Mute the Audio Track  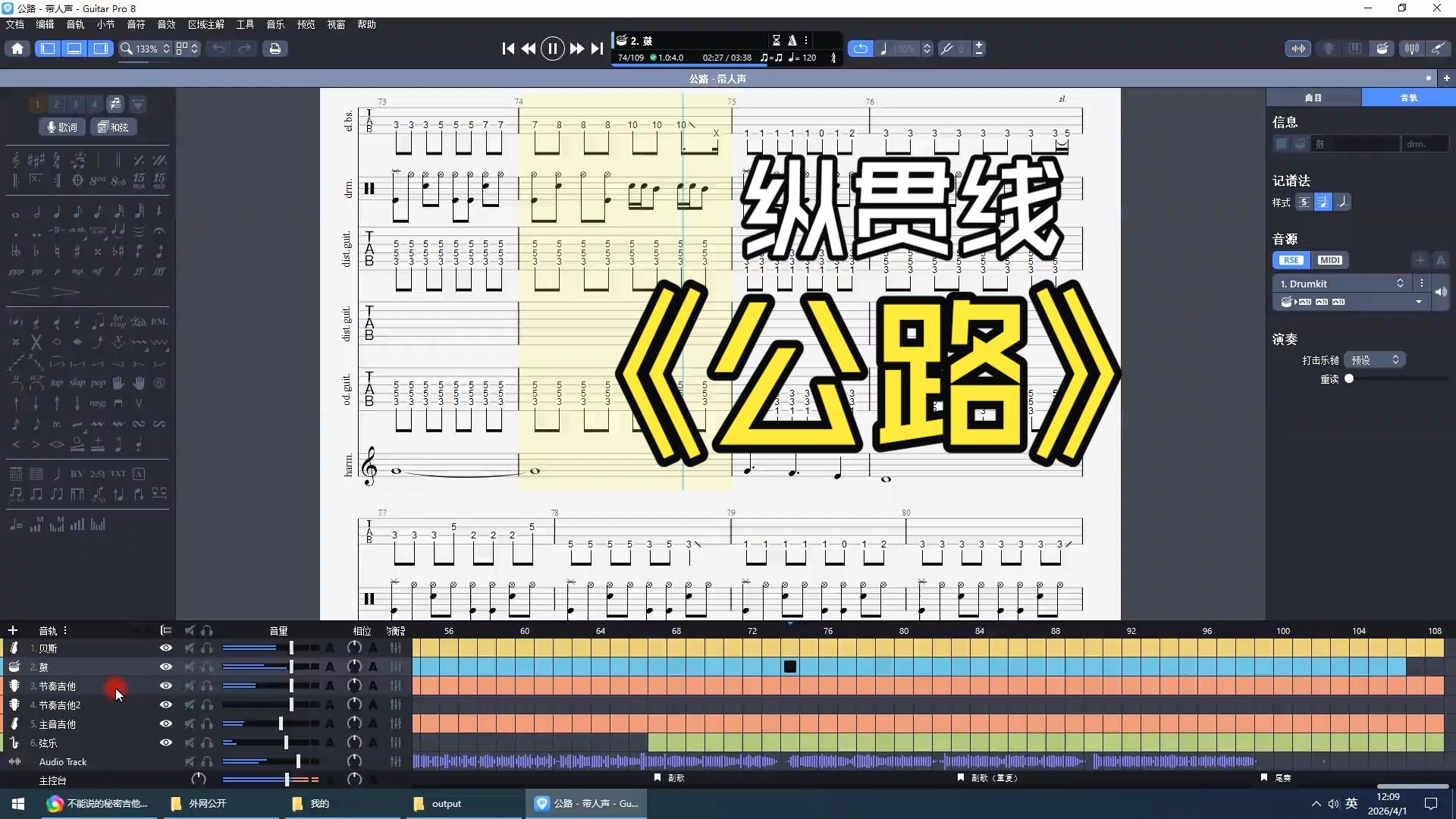pyautogui.click(x=190, y=761)
